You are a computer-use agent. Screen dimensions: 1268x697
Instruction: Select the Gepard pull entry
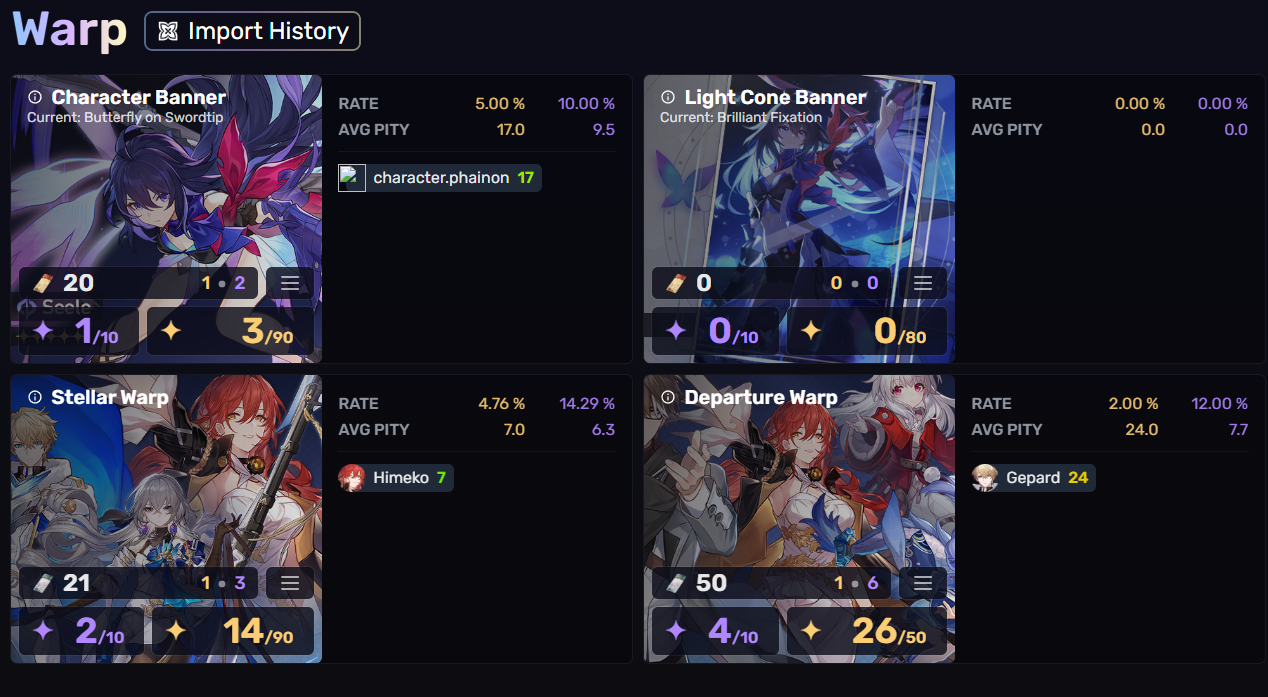coord(1033,478)
